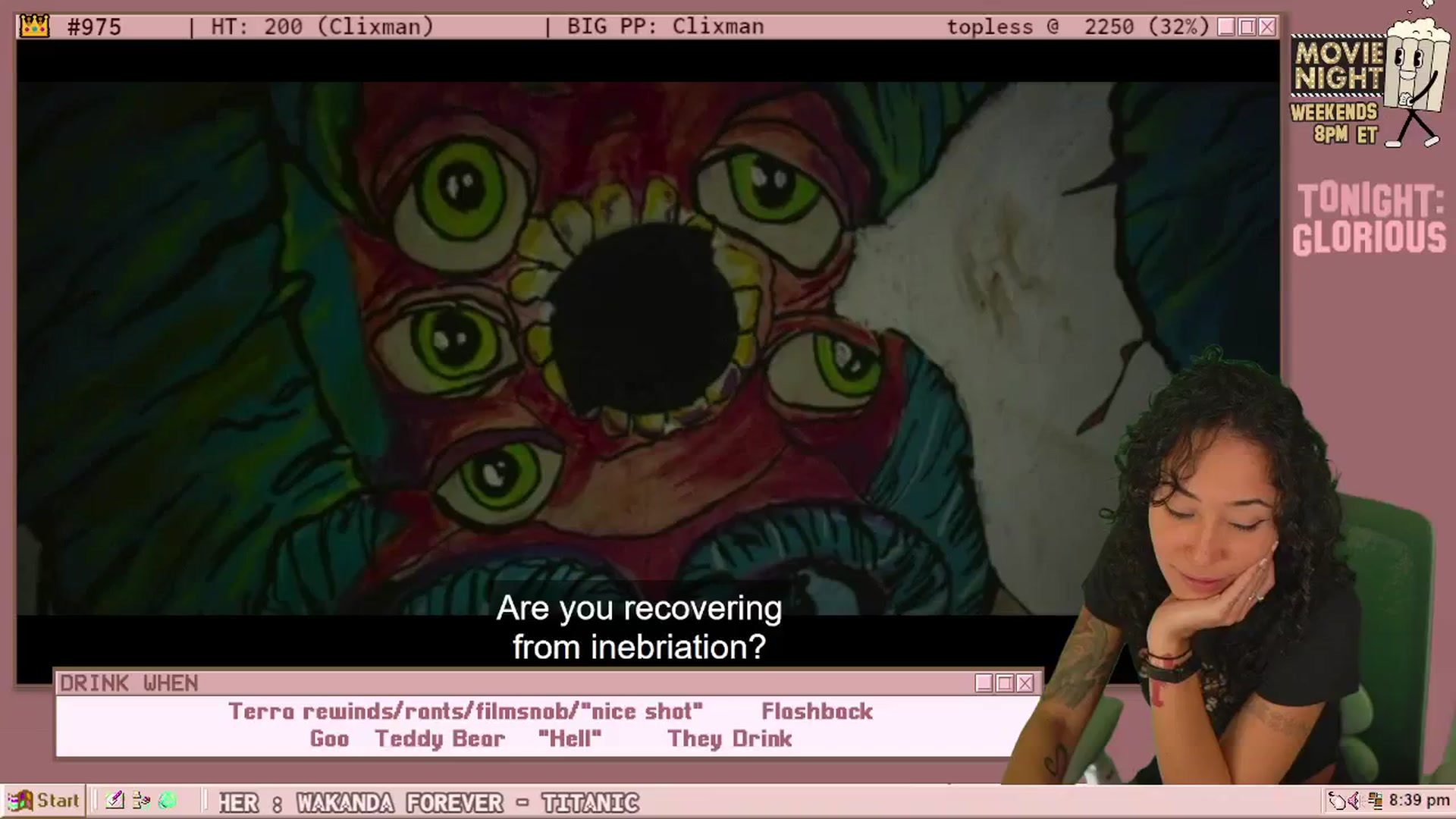Click the 'Goo' drink rule

[x=329, y=739]
